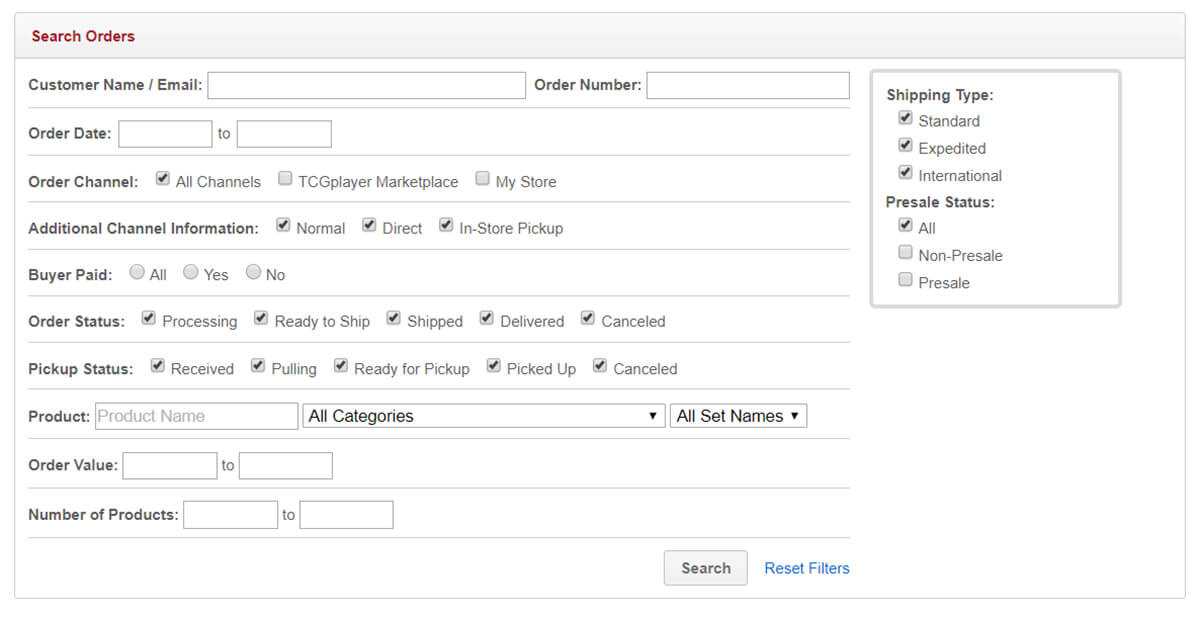The width and height of the screenshot is (1200, 617).
Task: Focus the Customer Name / Email field
Action: [x=366, y=85]
